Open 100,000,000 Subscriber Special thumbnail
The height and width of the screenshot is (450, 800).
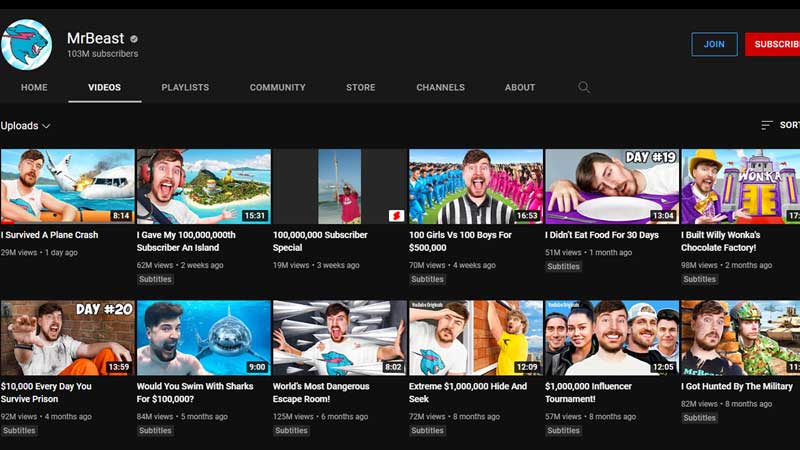[x=340, y=186]
